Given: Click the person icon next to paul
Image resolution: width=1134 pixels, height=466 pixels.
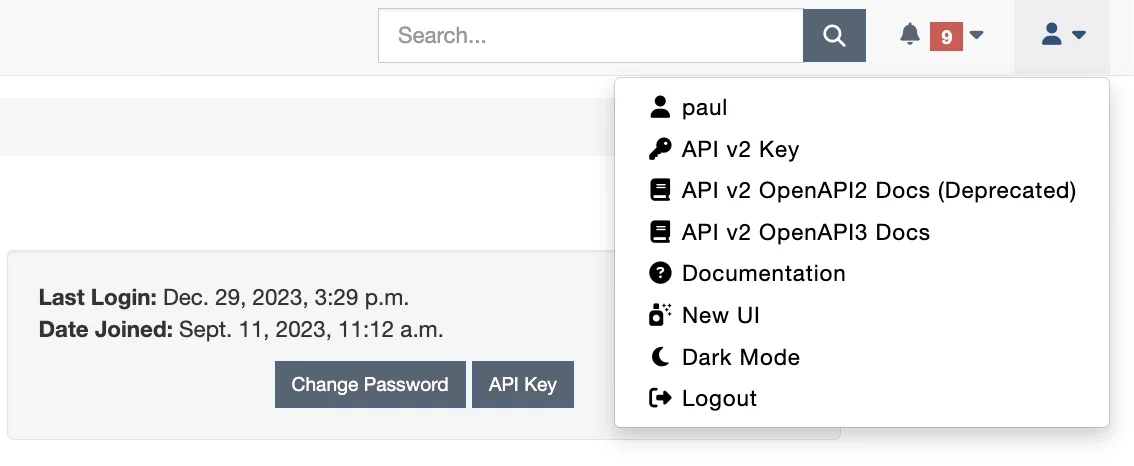Looking at the screenshot, I should pyautogui.click(x=660, y=107).
